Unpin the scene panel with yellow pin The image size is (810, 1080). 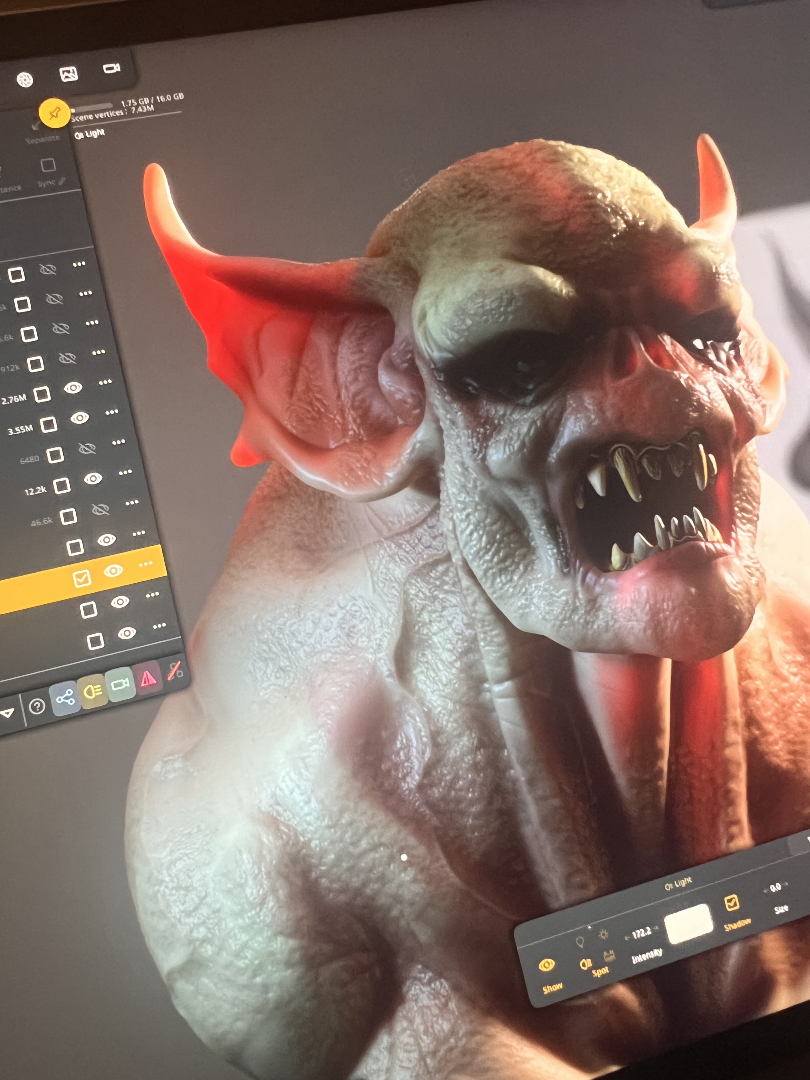click(54, 113)
